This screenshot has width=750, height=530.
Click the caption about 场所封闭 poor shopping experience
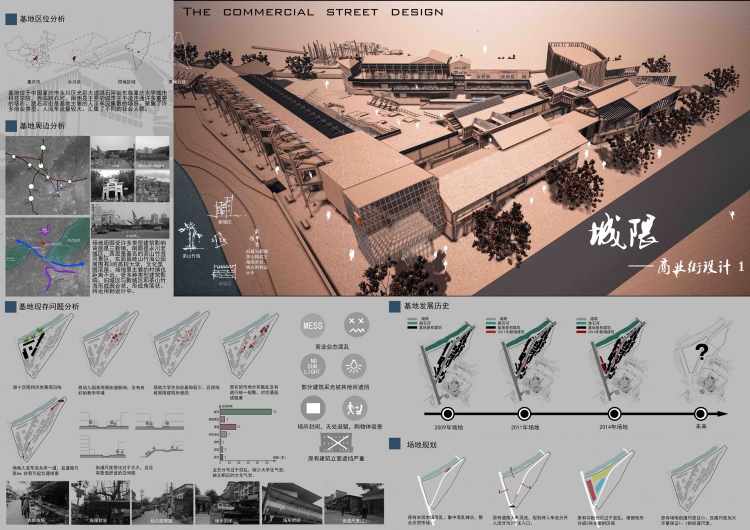[340, 426]
